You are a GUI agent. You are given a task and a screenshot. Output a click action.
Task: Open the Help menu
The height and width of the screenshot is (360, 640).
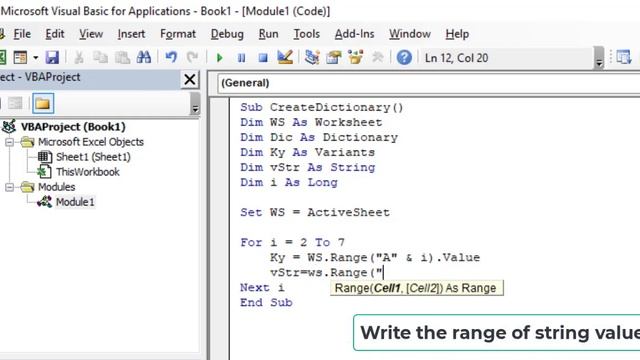[x=457, y=34]
